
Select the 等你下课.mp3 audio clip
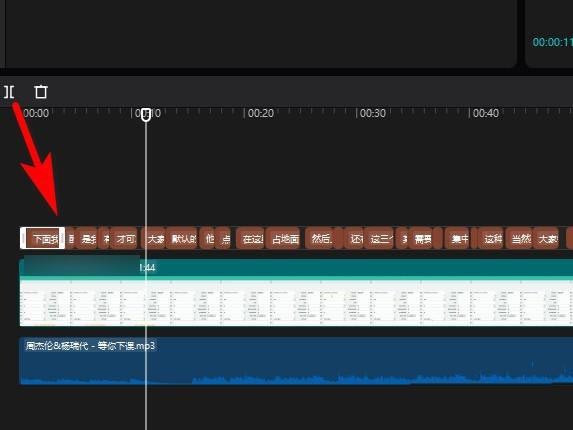[x=296, y=361]
